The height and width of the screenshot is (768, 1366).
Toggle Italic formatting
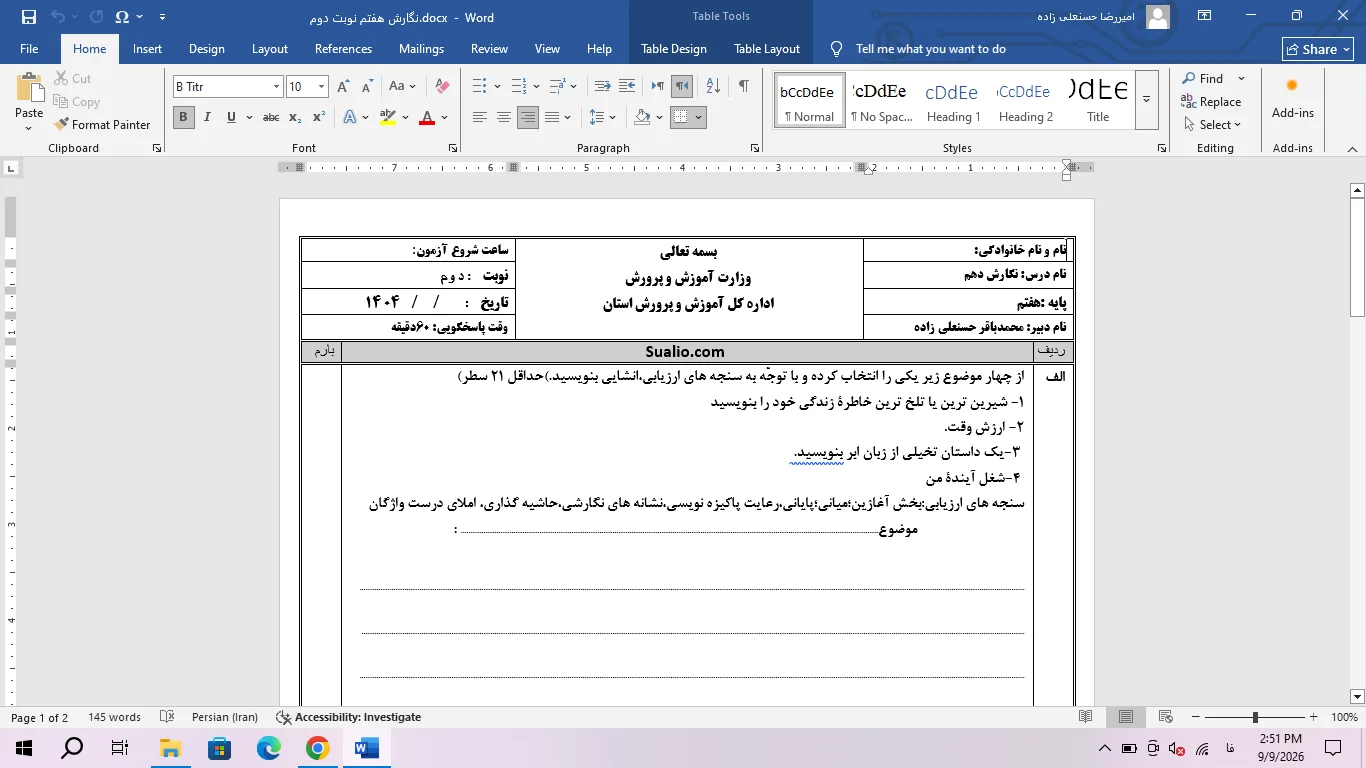click(207, 117)
